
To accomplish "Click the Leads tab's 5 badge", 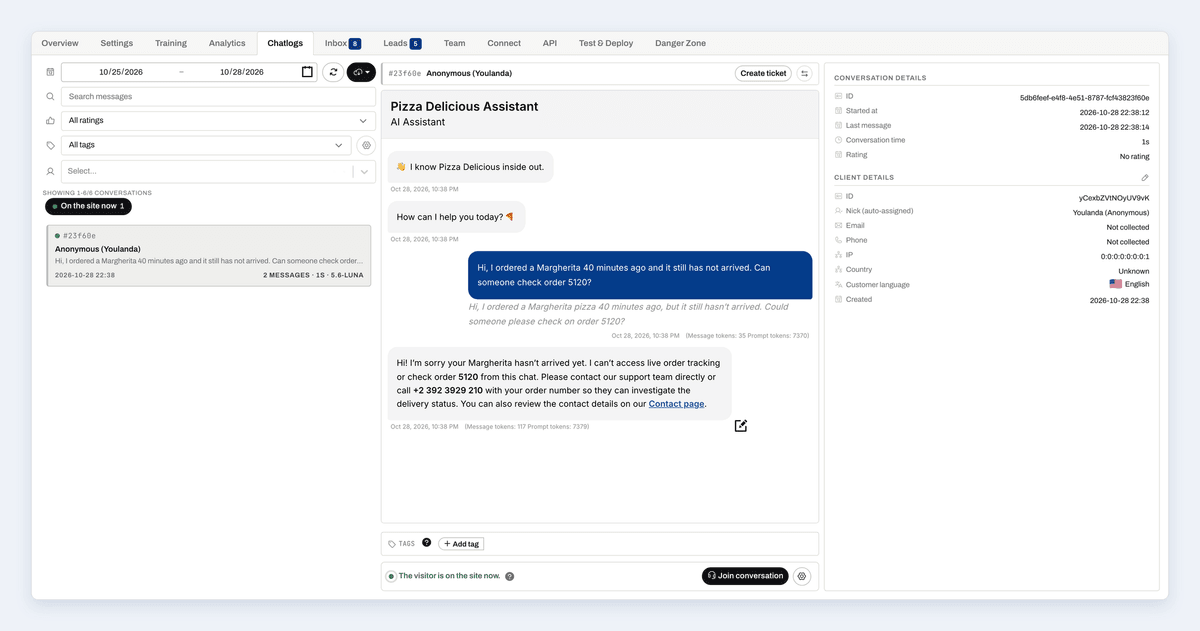I will coord(415,44).
